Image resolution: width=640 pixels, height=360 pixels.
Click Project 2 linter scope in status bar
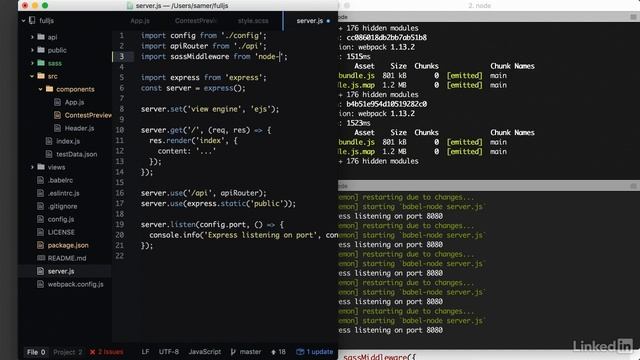pos(67,352)
